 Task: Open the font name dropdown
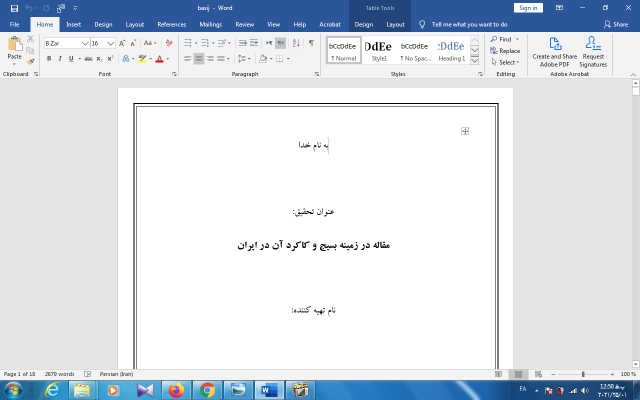tap(84, 44)
